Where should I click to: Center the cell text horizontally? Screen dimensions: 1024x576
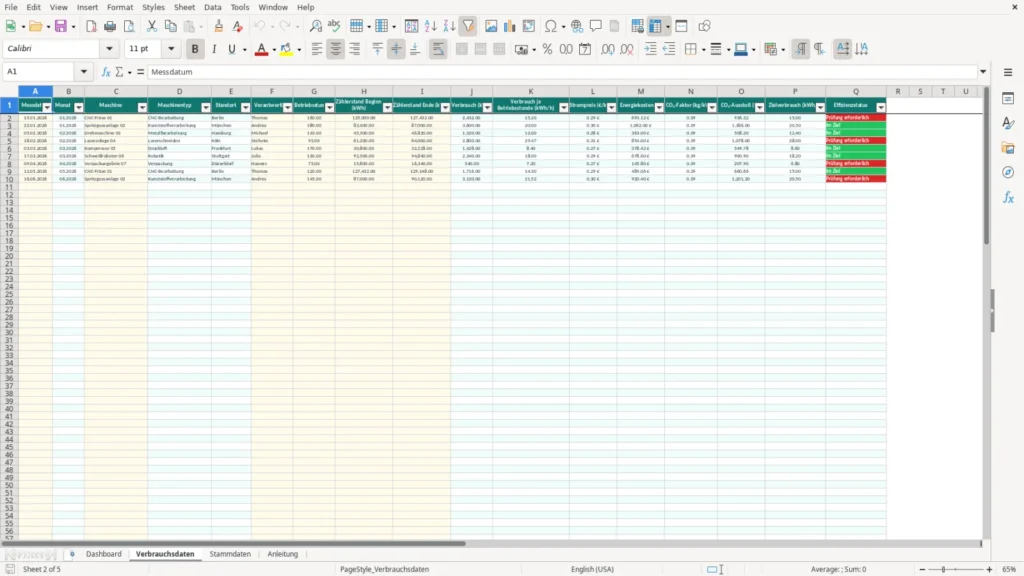tap(336, 49)
